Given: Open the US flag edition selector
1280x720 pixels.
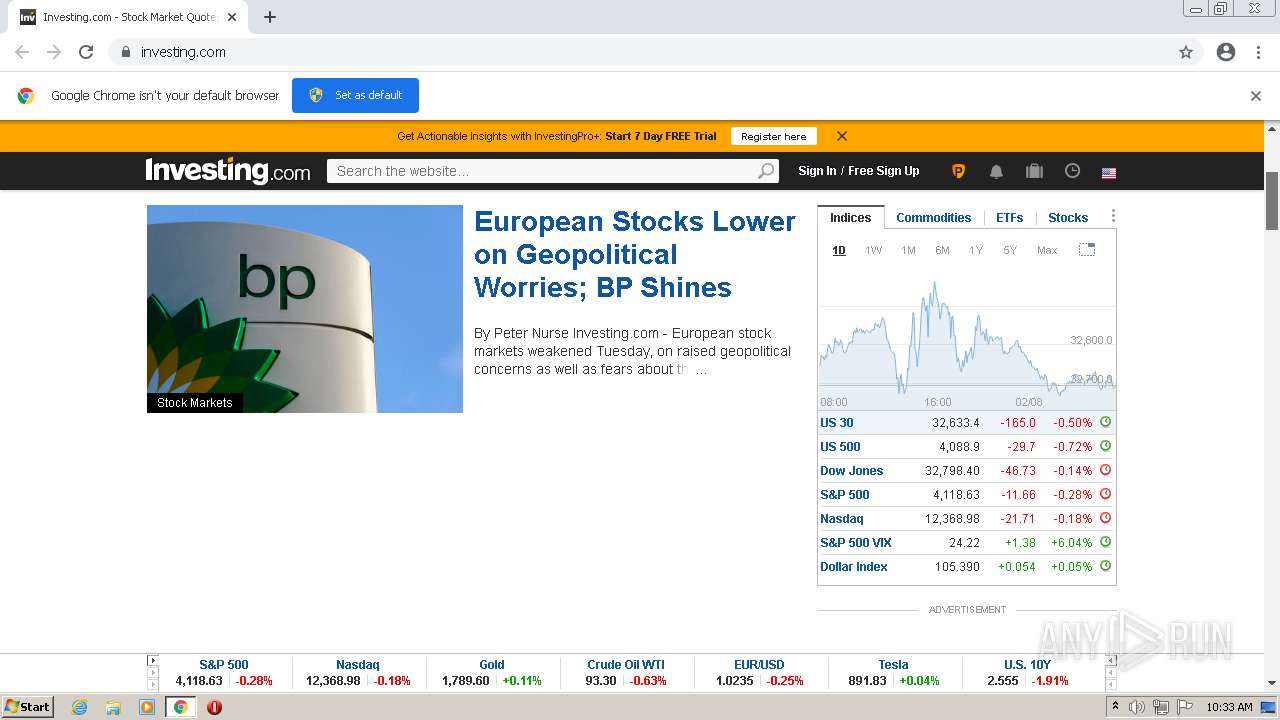Looking at the screenshot, I should [1109, 173].
